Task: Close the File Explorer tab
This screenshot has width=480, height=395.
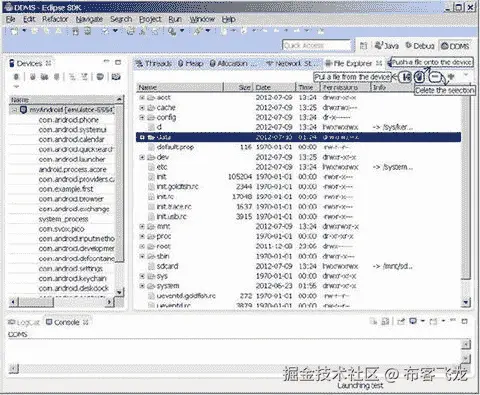Action: pos(379,63)
